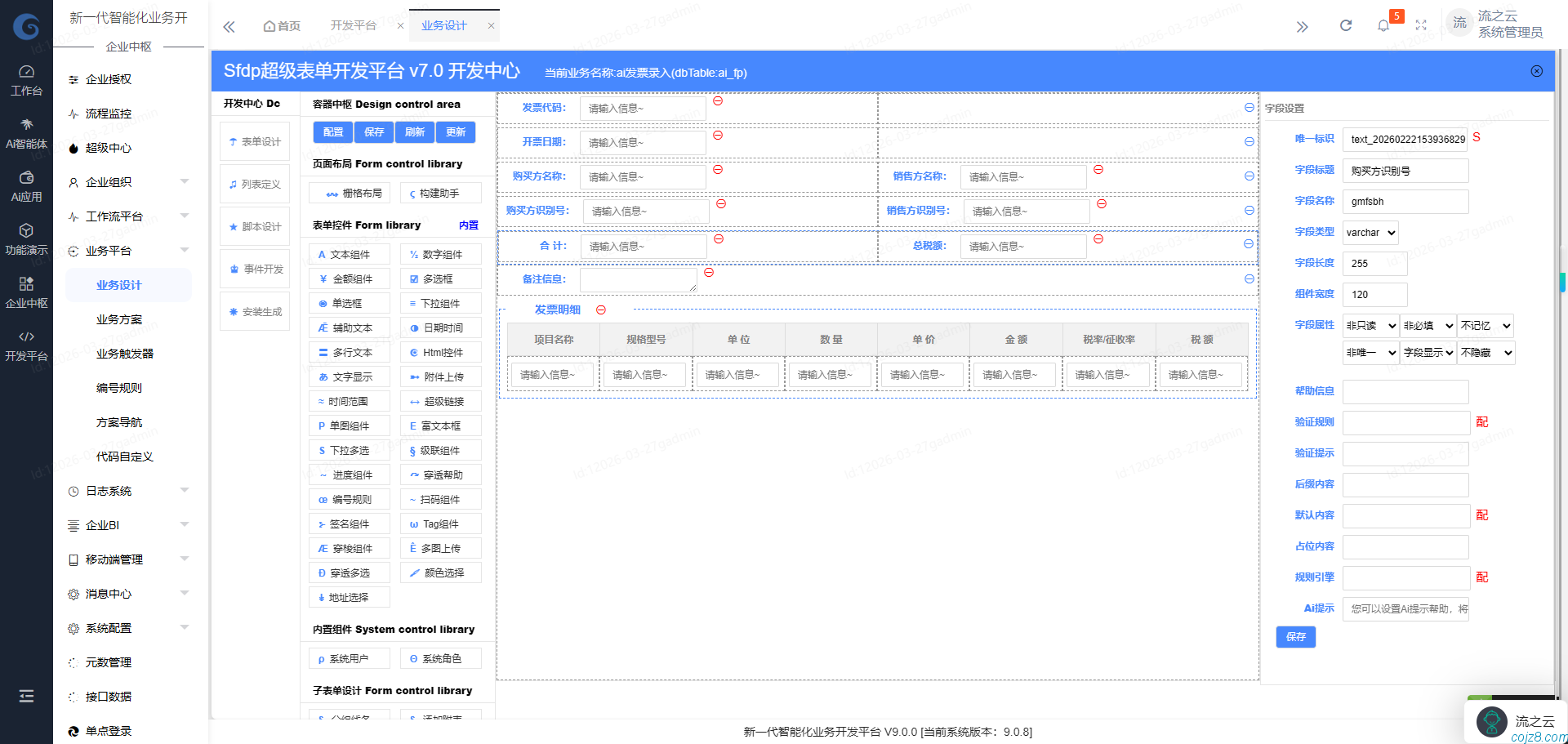The height and width of the screenshot is (744, 1568).
Task: Select the 文本组件 text component
Action: (x=349, y=254)
